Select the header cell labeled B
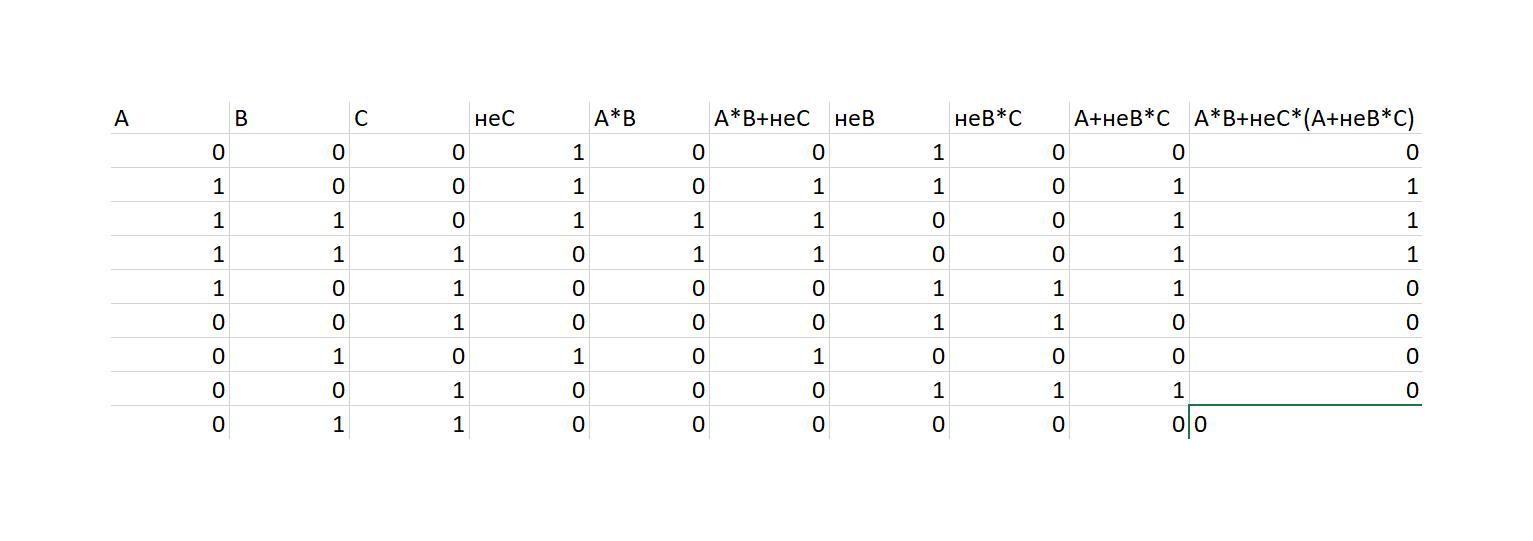This screenshot has height=541, width=1533. [x=289, y=118]
